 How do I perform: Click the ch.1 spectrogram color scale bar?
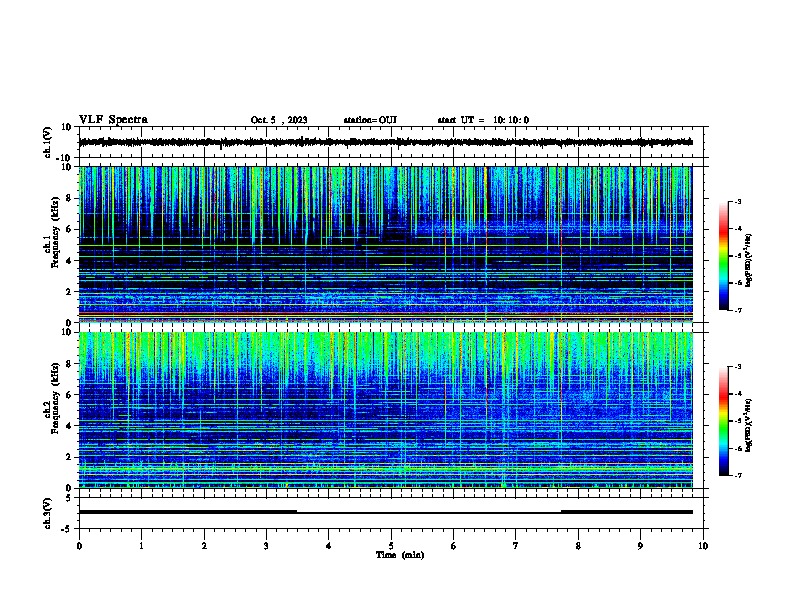pos(724,256)
